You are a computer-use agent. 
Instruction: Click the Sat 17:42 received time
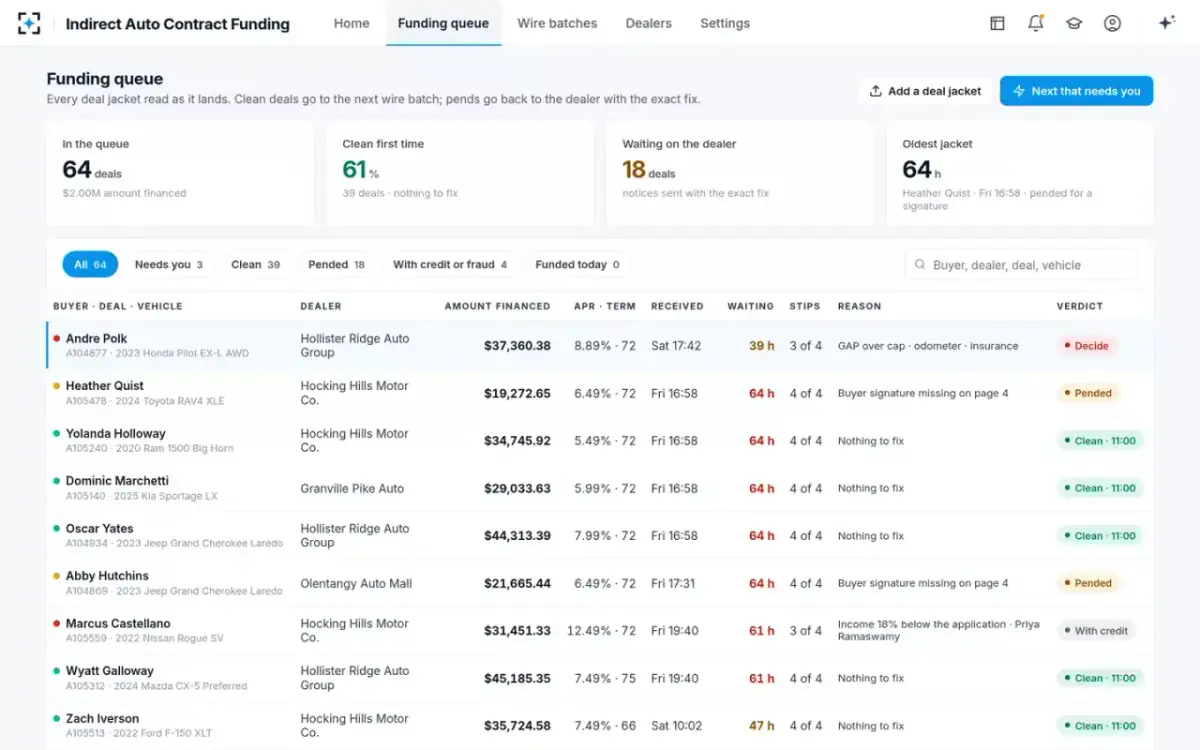click(676, 346)
